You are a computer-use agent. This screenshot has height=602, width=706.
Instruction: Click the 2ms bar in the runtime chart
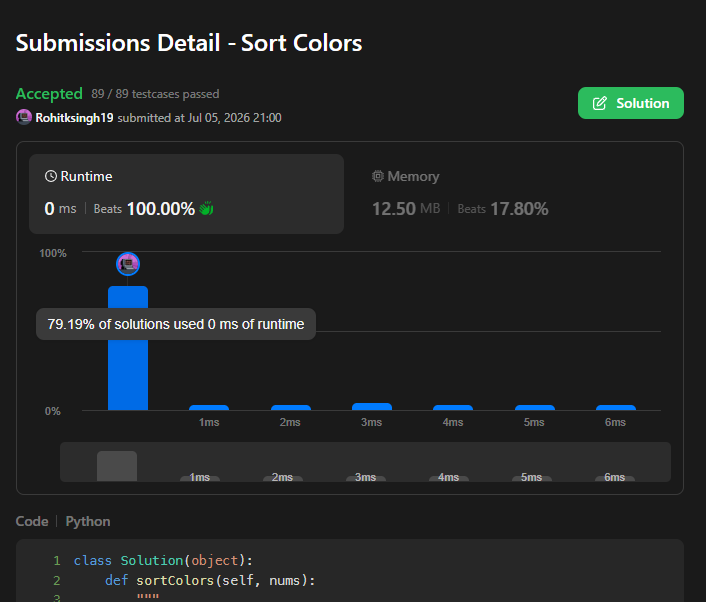pyautogui.click(x=291, y=407)
